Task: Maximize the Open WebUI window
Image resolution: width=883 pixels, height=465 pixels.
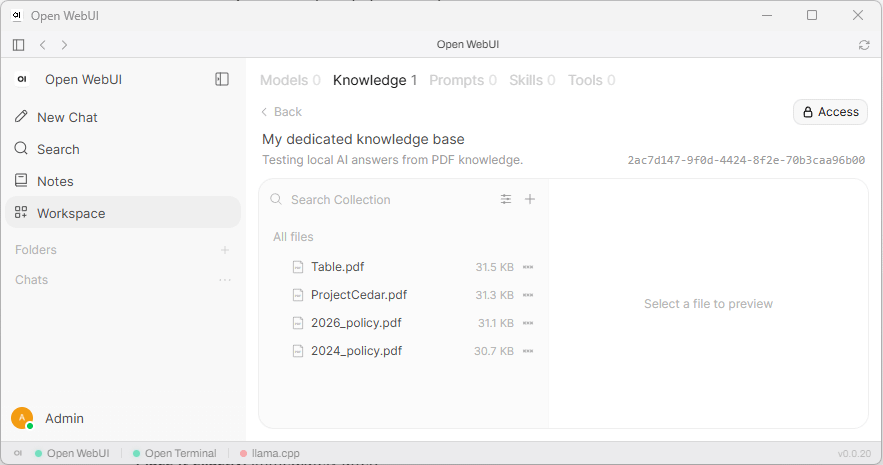Action: point(812,15)
